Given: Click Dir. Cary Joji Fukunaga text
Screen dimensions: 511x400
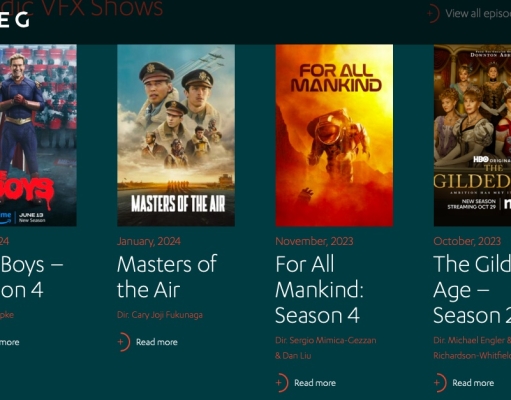Looking at the screenshot, I should (x=160, y=315).
